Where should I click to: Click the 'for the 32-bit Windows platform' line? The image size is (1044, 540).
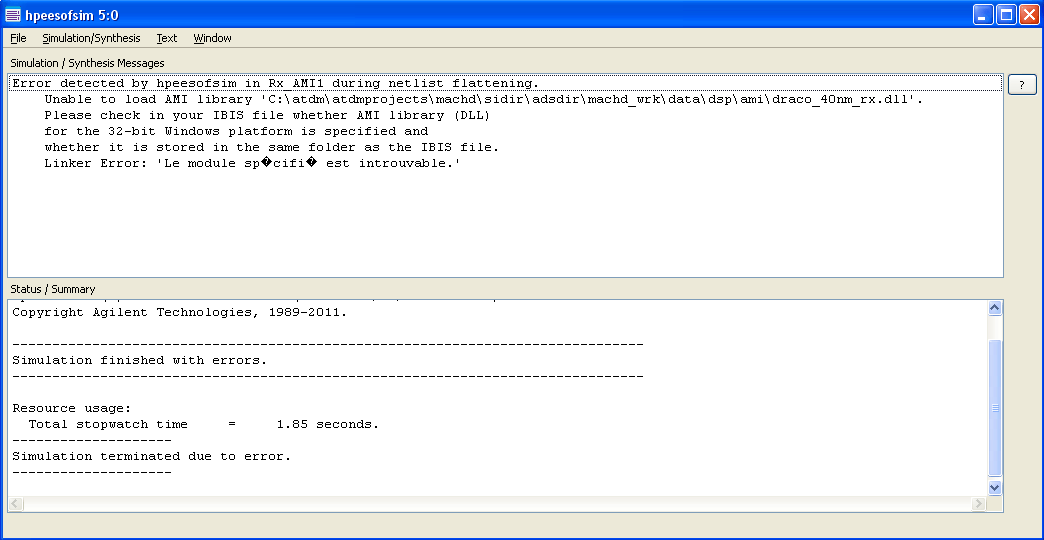pos(236,131)
